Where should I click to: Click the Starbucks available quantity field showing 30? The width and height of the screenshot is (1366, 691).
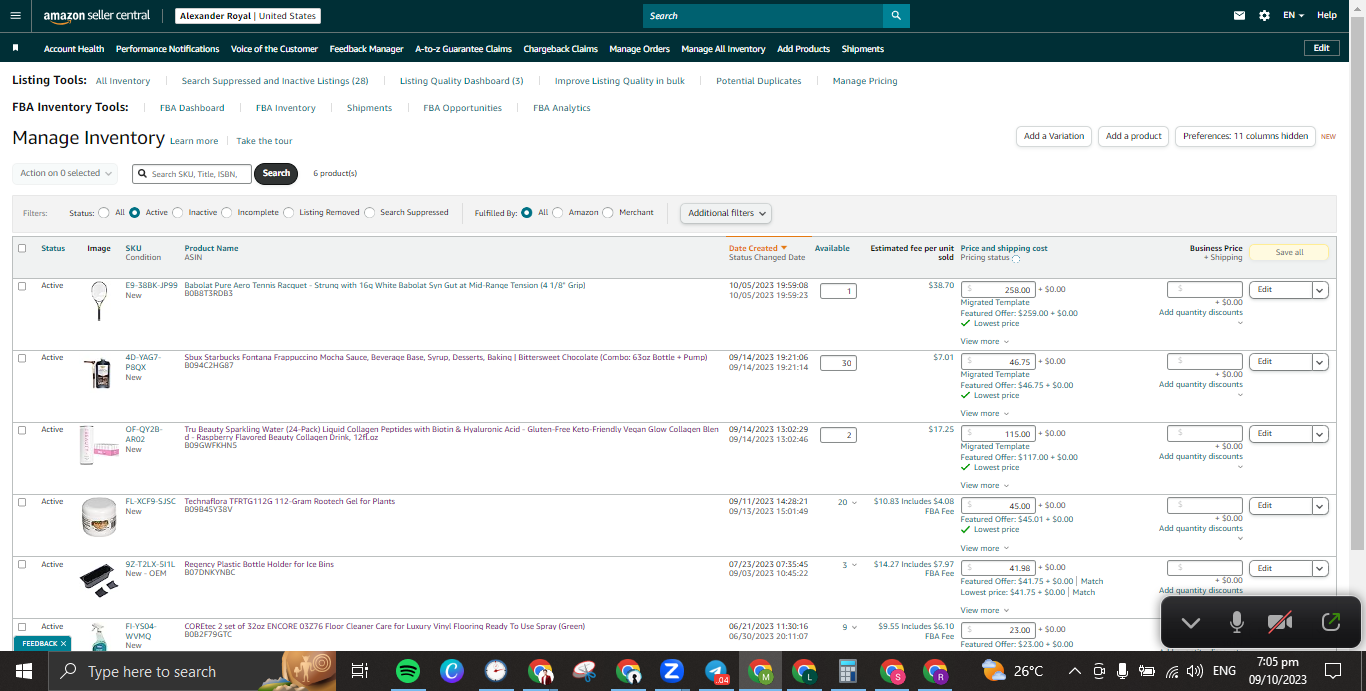coord(838,363)
